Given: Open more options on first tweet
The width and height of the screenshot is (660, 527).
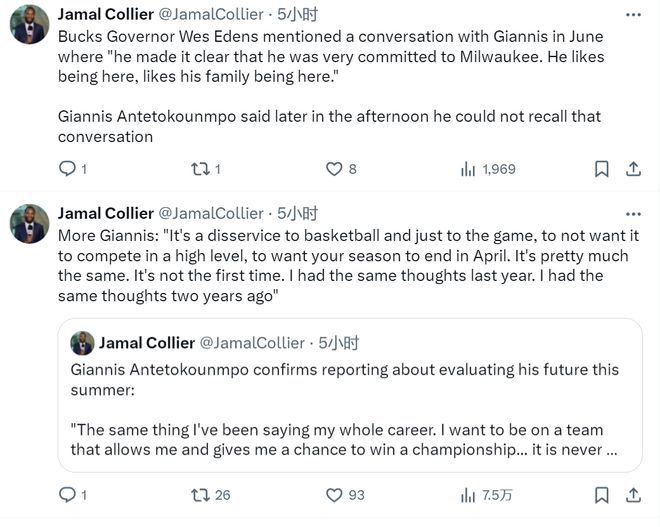Looking at the screenshot, I should [632, 14].
